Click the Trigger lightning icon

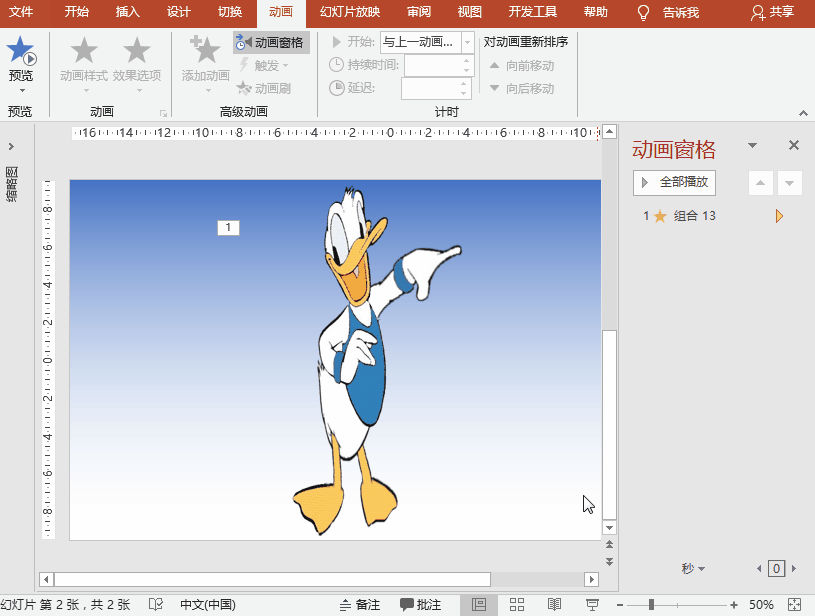coord(244,65)
